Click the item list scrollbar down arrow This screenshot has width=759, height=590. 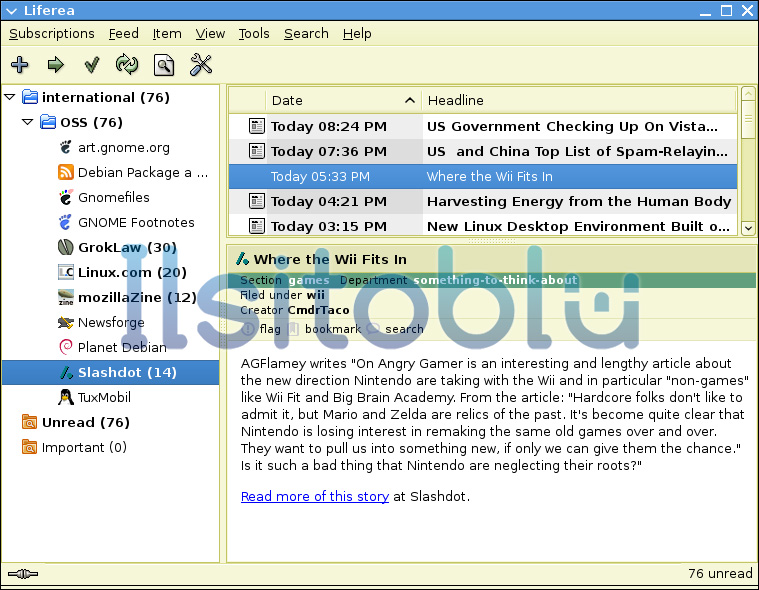click(748, 227)
